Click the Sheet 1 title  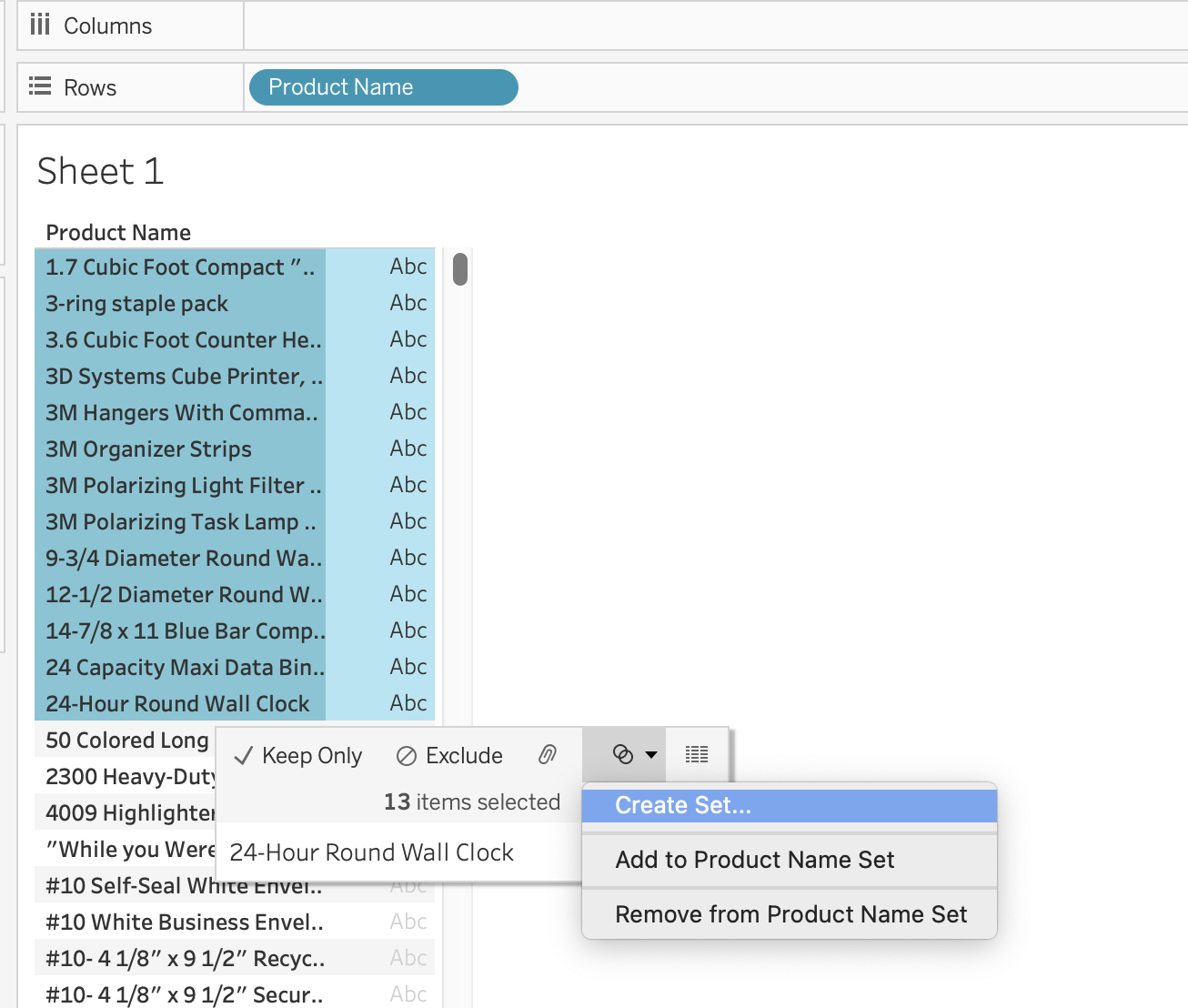[100, 171]
